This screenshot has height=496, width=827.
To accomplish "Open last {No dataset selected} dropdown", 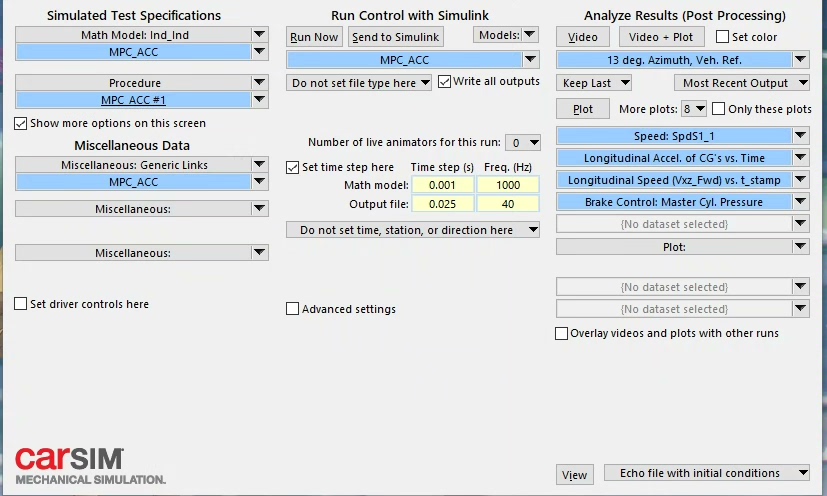I will 801,309.
